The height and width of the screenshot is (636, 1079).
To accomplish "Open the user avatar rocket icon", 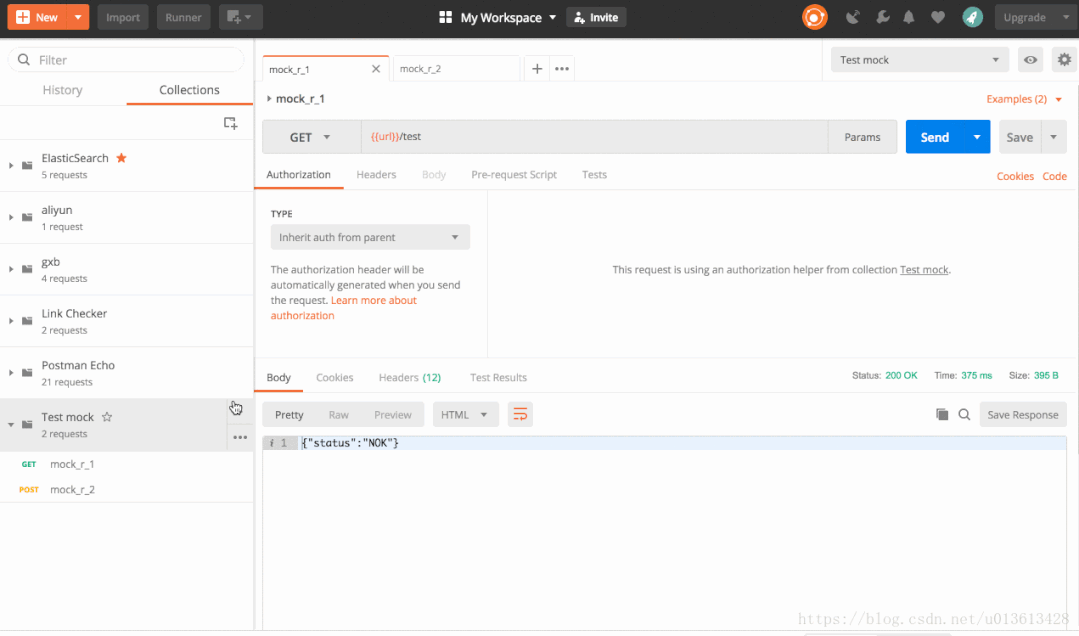I will click(x=972, y=17).
